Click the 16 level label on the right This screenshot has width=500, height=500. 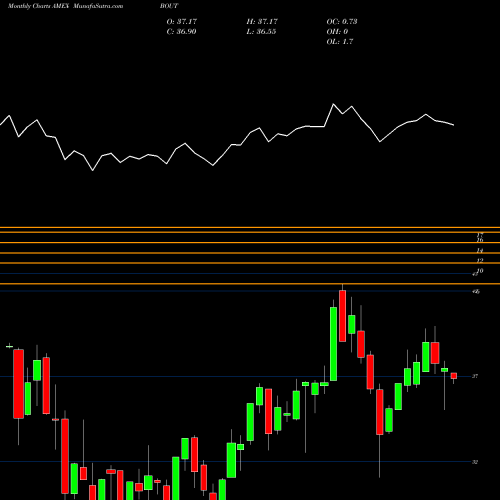point(480,240)
